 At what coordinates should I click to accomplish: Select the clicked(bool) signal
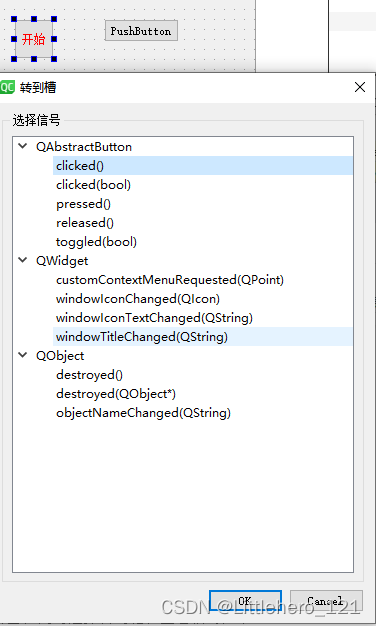click(203, 185)
